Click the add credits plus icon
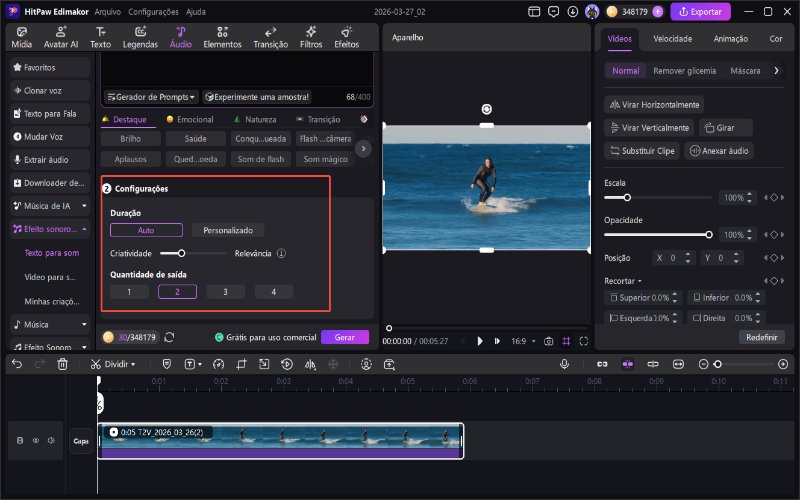 coord(658,11)
